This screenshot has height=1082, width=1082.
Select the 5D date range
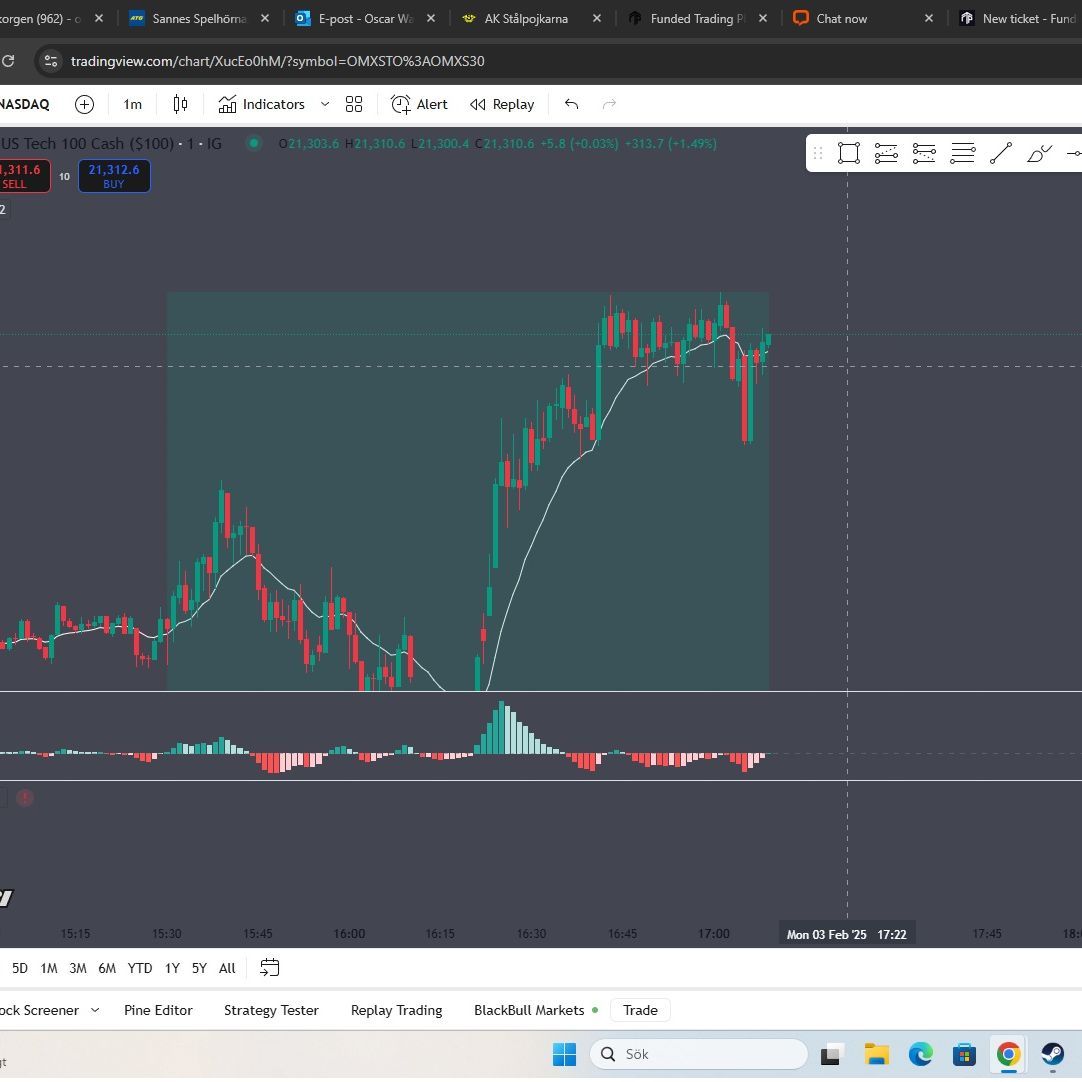(x=20, y=968)
